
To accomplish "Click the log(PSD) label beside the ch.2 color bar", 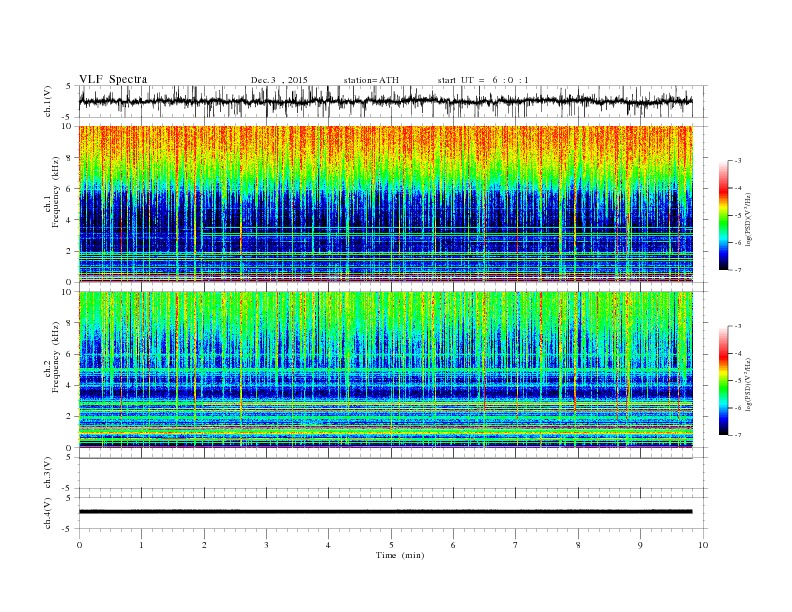I will pyautogui.click(x=749, y=384).
